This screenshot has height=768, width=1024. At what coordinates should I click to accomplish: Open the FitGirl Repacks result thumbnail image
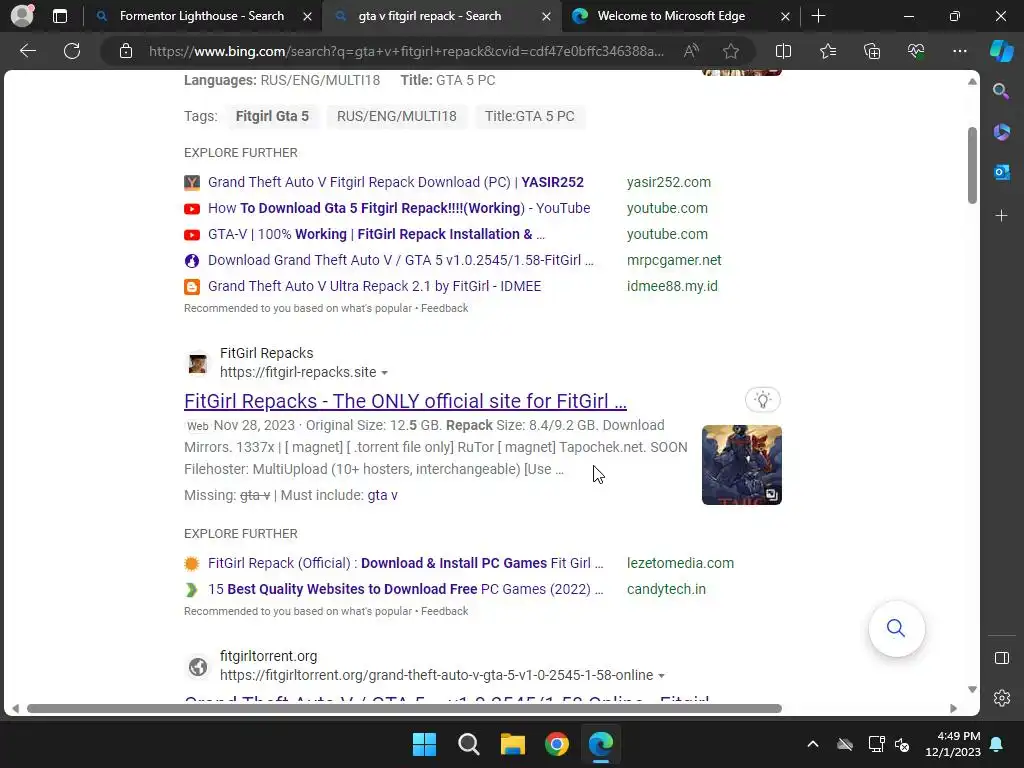coord(741,465)
